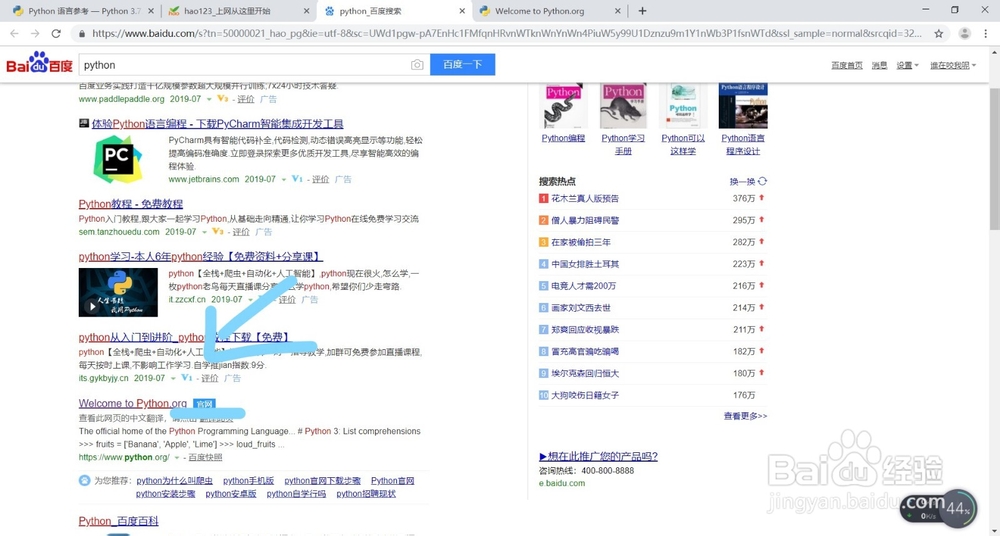Click site lock icon in address bar

coord(82,33)
